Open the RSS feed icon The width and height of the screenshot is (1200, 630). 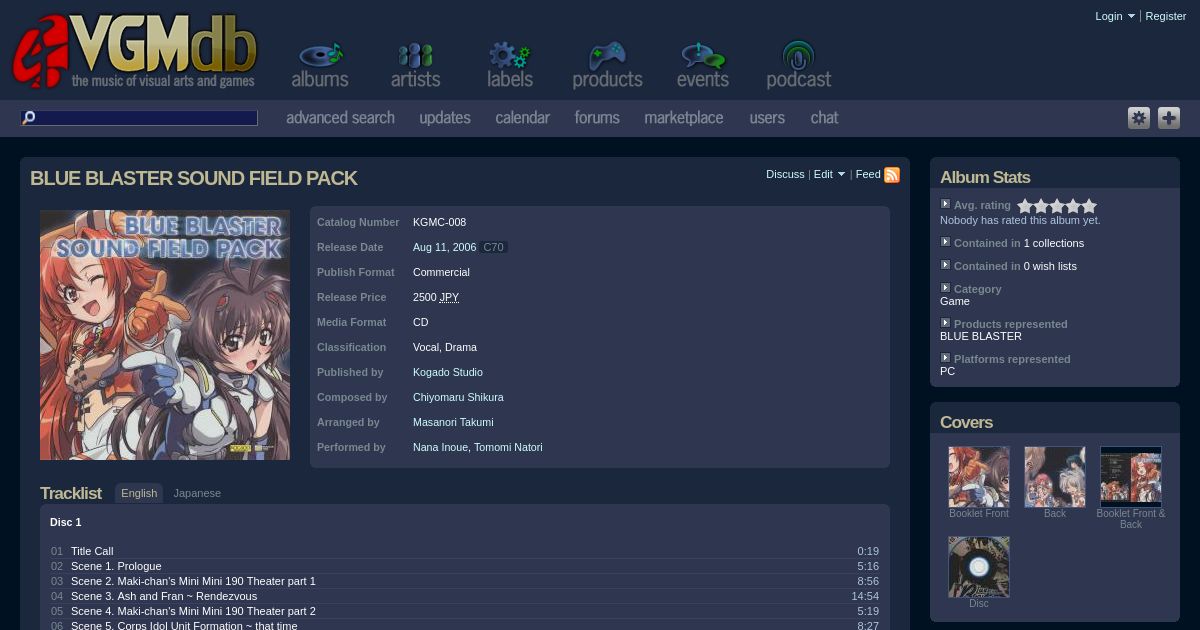pos(892,175)
